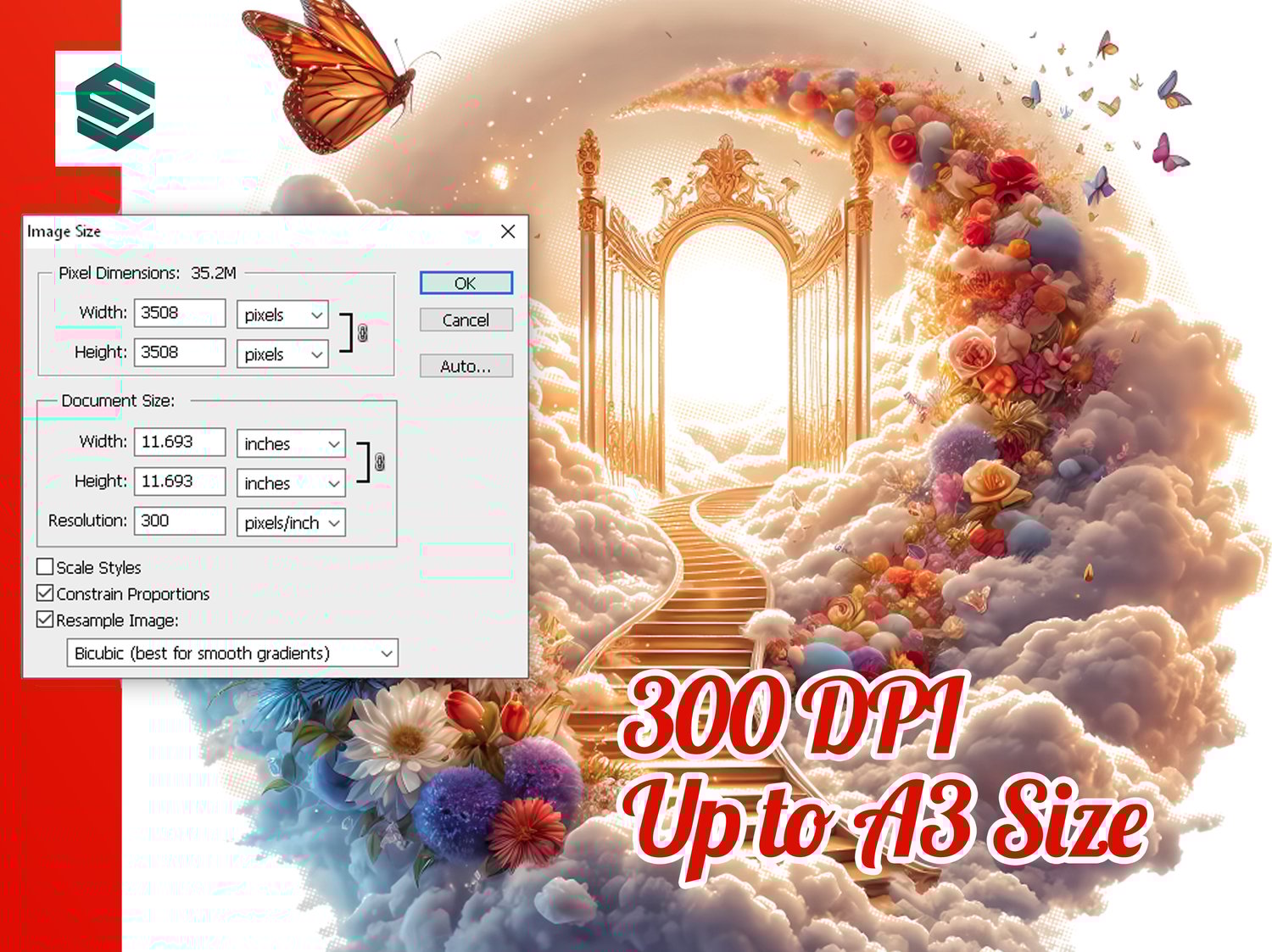Click the Document Size group label
Image resolution: width=1272 pixels, height=952 pixels.
(x=118, y=400)
